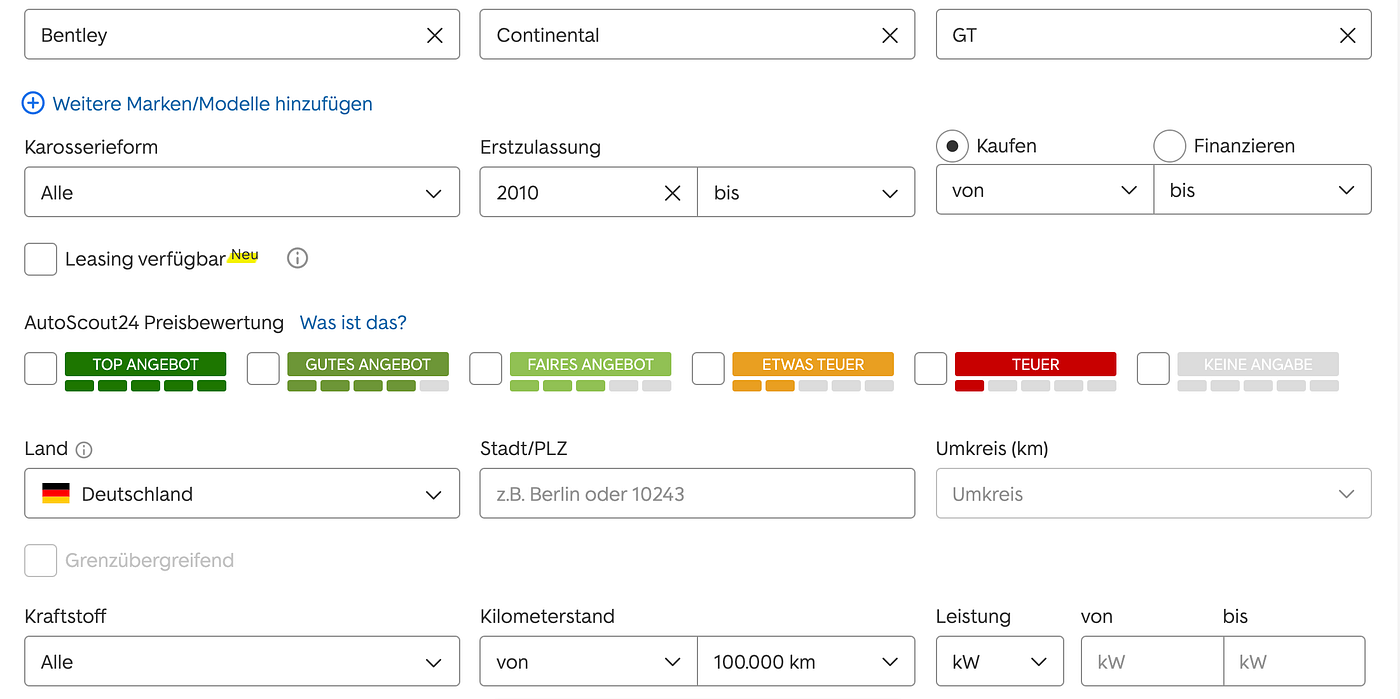Open Erstzulassung 'bis' year dropdown
Screen dimensions: 1400x699
tap(806, 192)
